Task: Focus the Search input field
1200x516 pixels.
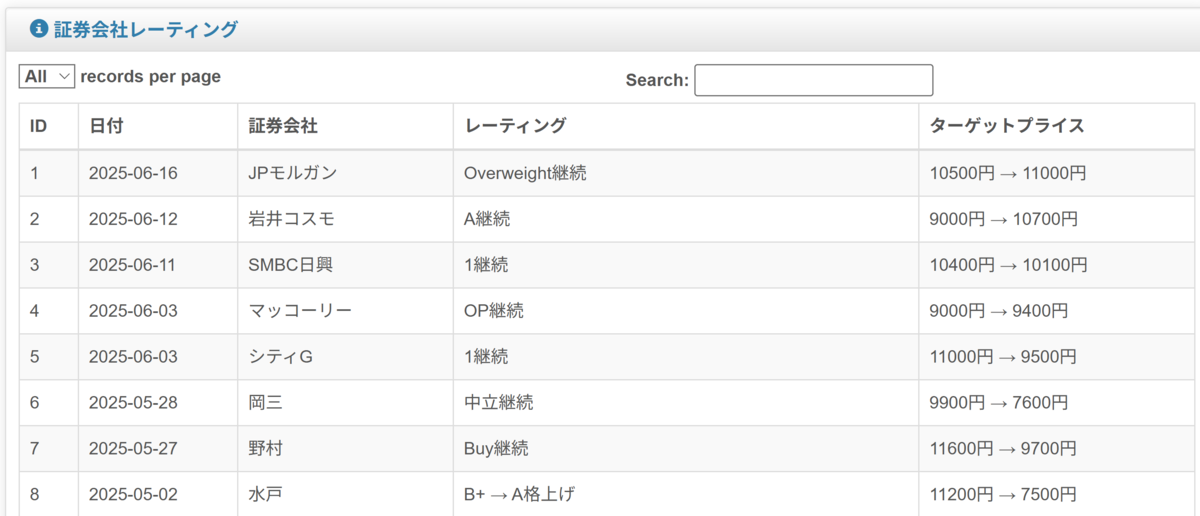Action: point(813,80)
